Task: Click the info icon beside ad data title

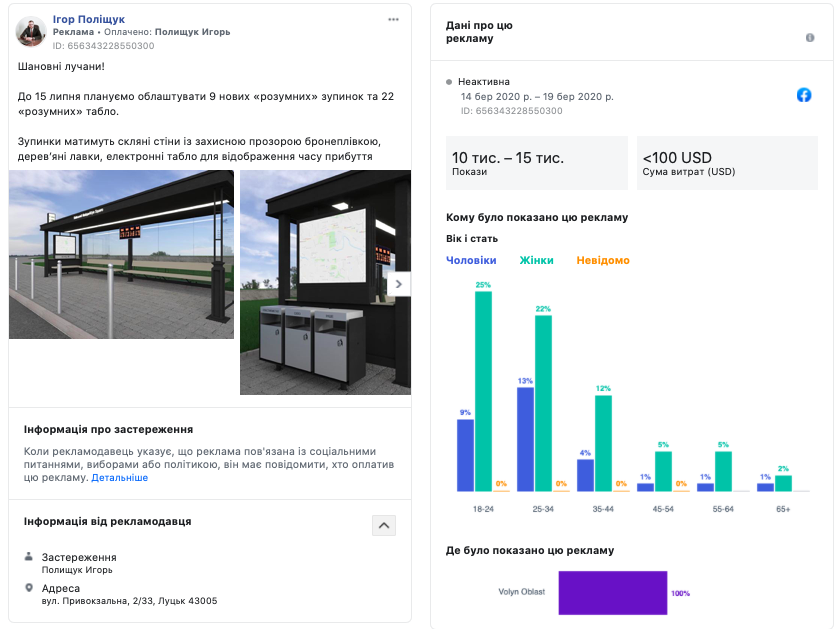Action: click(810, 38)
